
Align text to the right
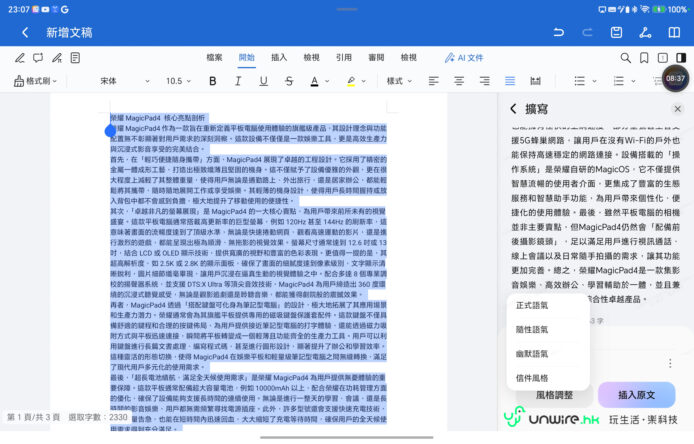point(485,81)
